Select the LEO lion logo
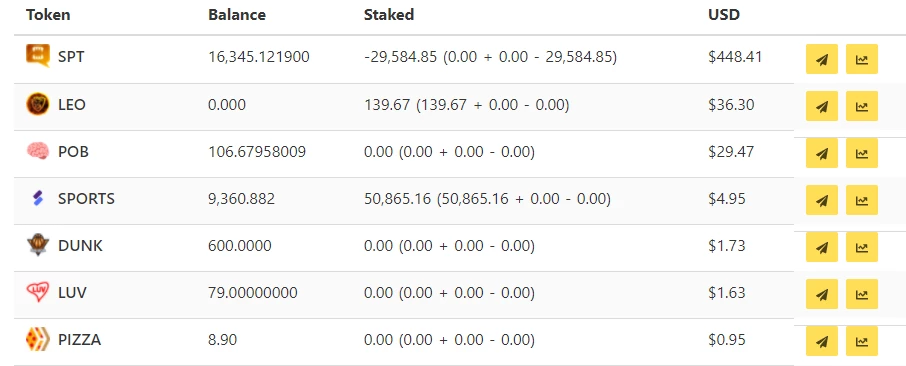This screenshot has height=366, width=906. pos(38,104)
